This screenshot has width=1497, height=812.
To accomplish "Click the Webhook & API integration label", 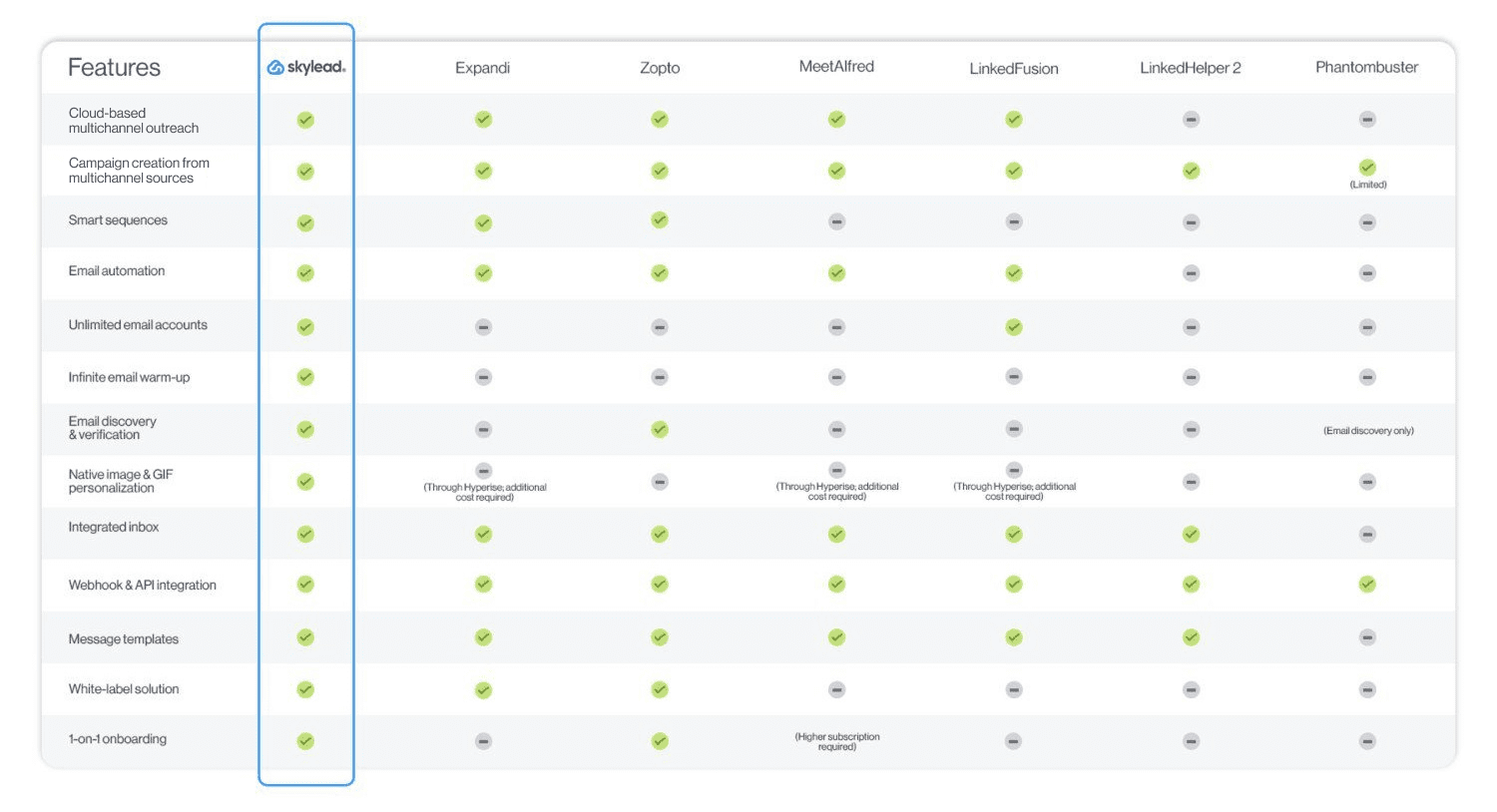I will pyautogui.click(x=142, y=586).
